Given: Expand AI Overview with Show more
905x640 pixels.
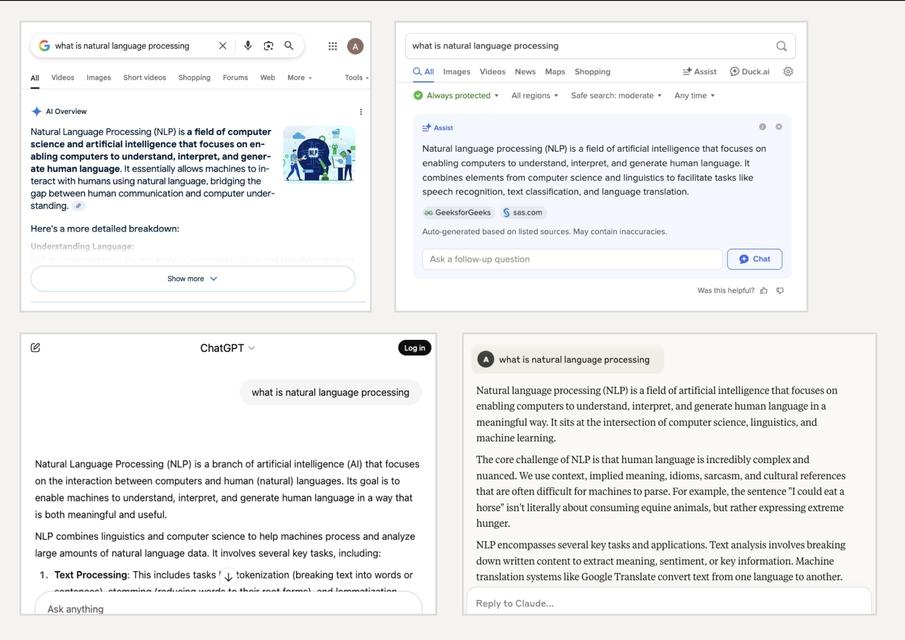Looking at the screenshot, I should pos(193,279).
